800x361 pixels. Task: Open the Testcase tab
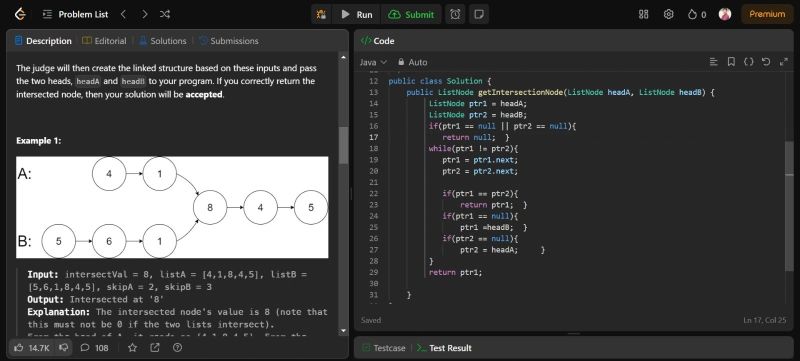tap(384, 348)
